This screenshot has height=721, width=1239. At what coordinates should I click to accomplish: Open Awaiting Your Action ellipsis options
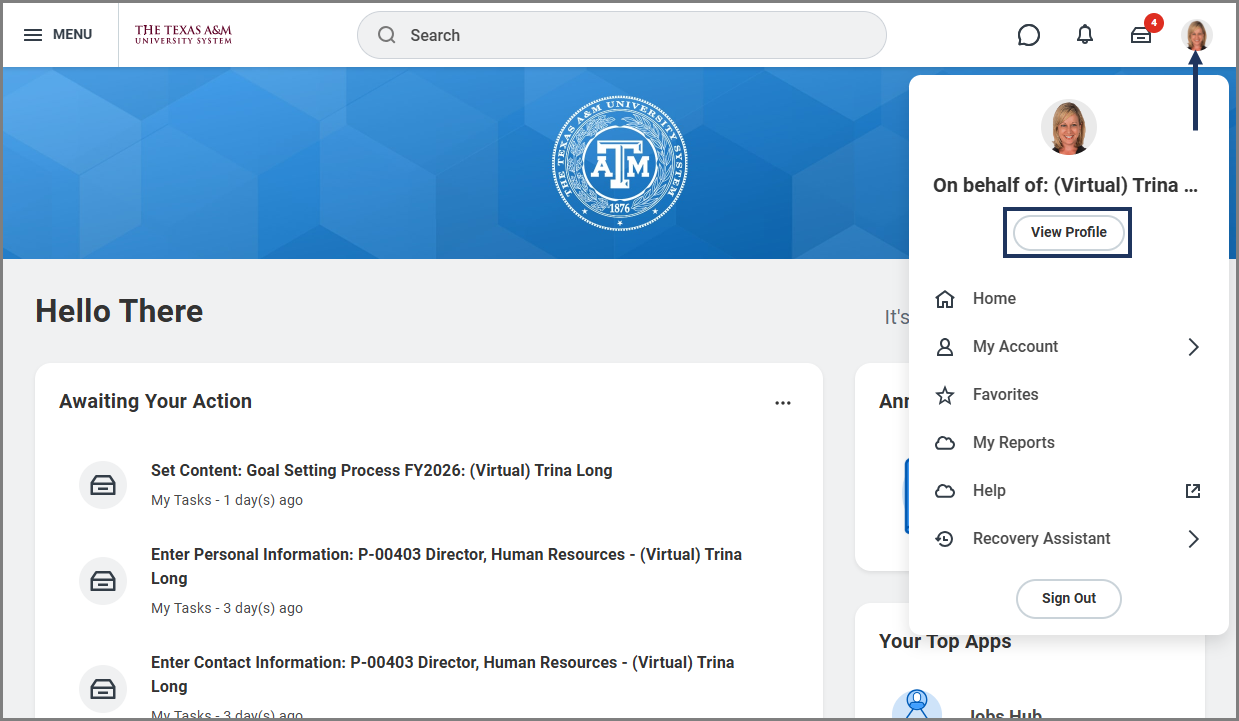coord(783,403)
